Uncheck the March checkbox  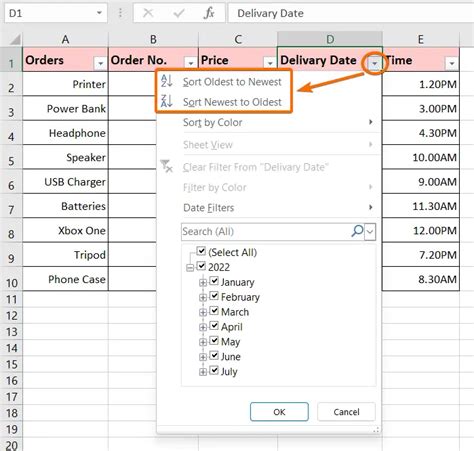[214, 311]
